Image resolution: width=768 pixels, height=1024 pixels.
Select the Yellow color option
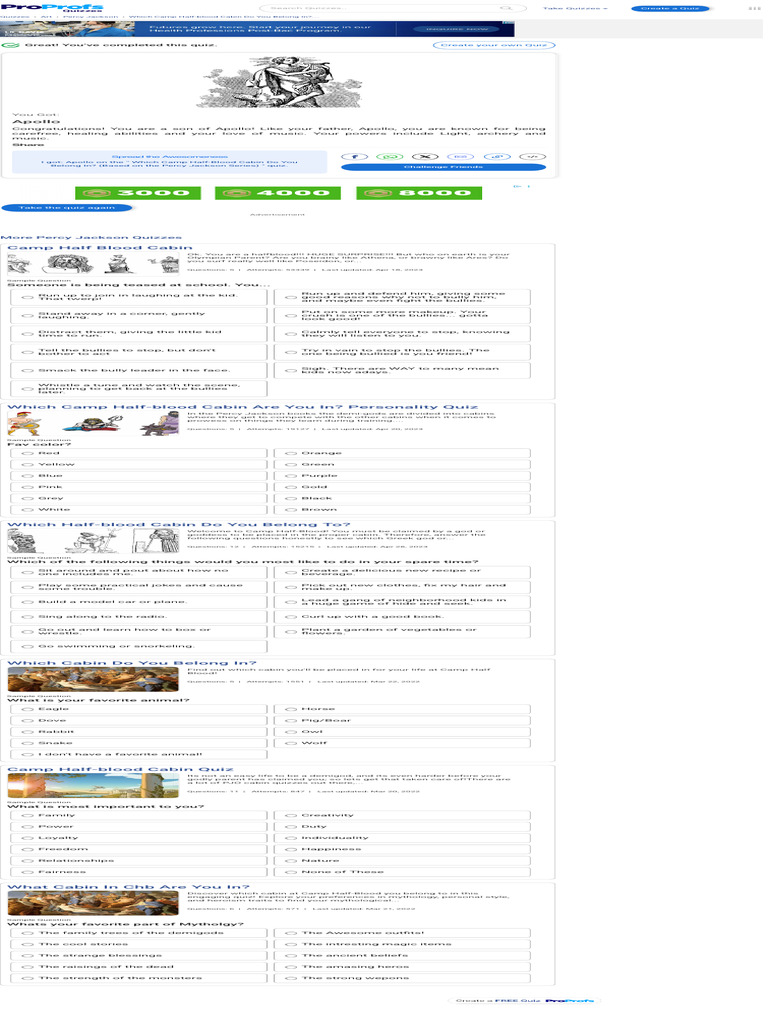point(139,464)
